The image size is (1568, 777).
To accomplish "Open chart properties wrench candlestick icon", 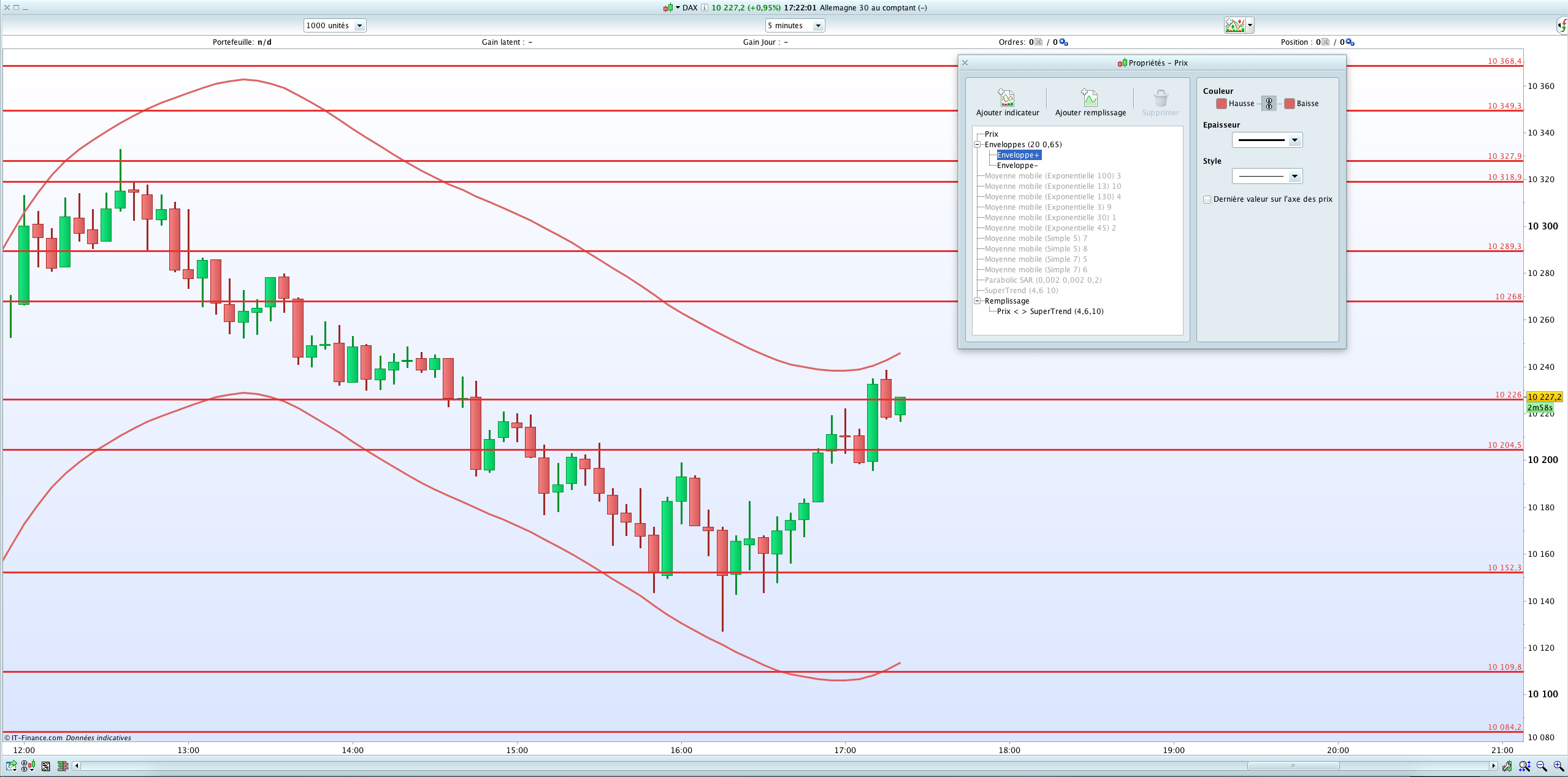I will [x=1507, y=766].
